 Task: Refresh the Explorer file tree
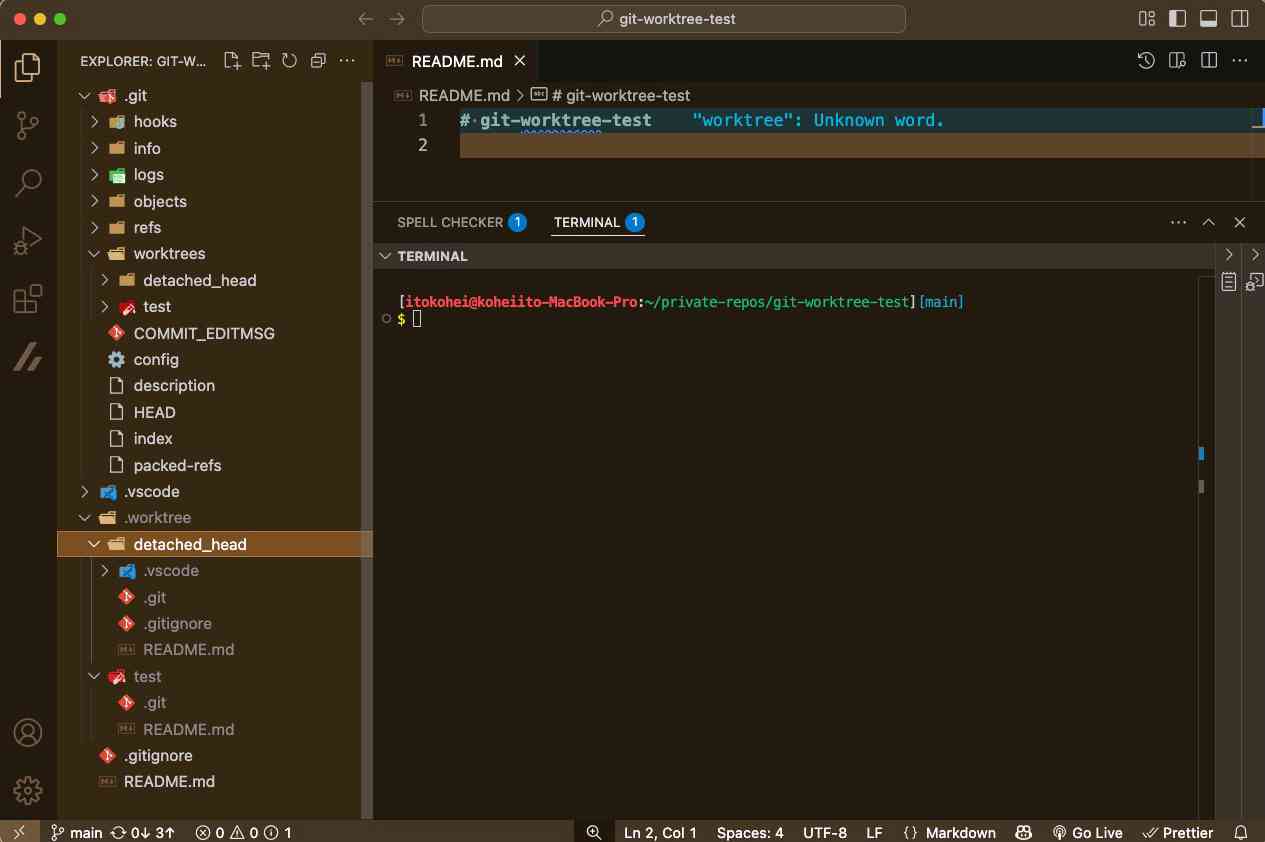coord(289,61)
